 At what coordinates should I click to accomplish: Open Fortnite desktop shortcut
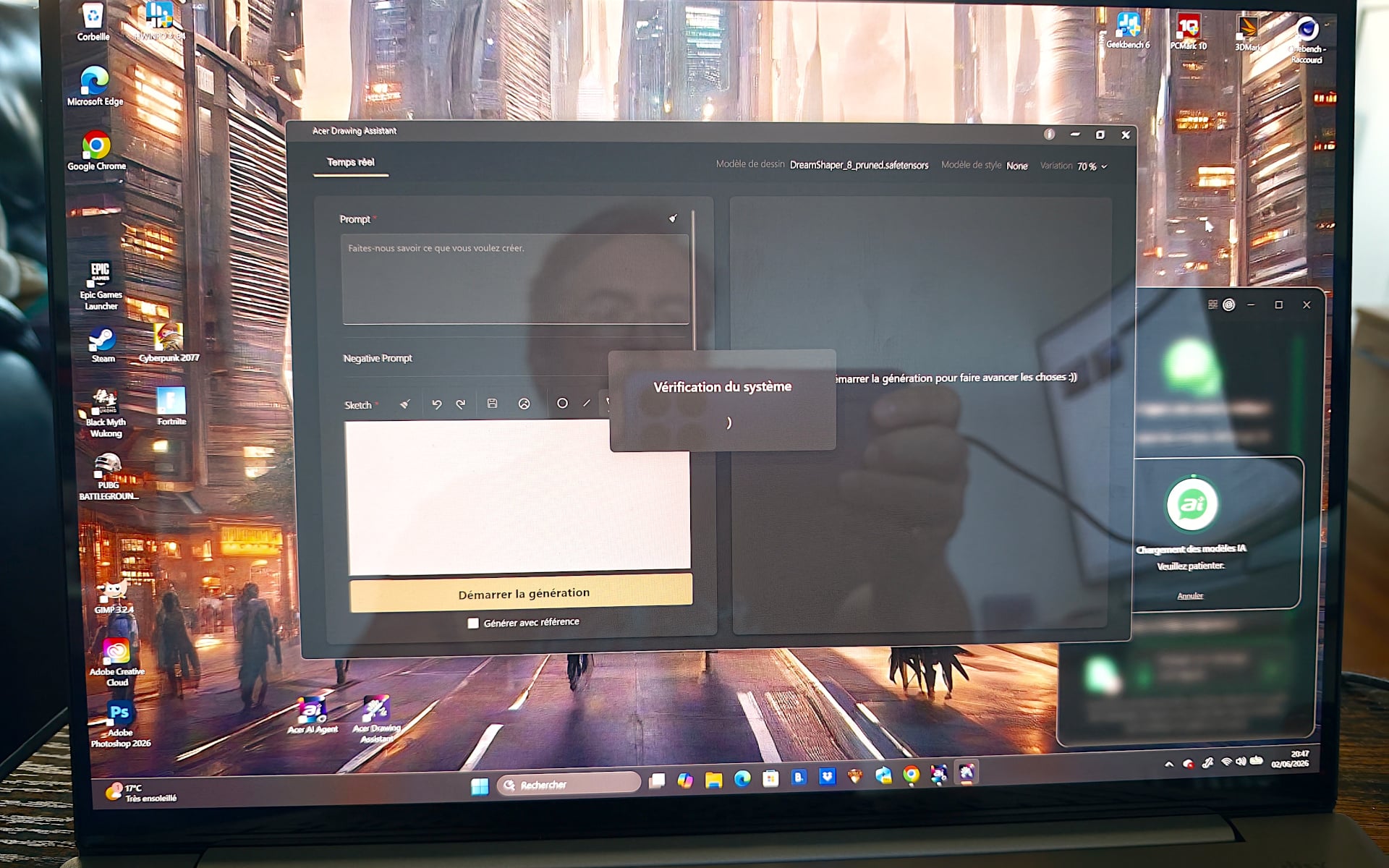tap(171, 407)
